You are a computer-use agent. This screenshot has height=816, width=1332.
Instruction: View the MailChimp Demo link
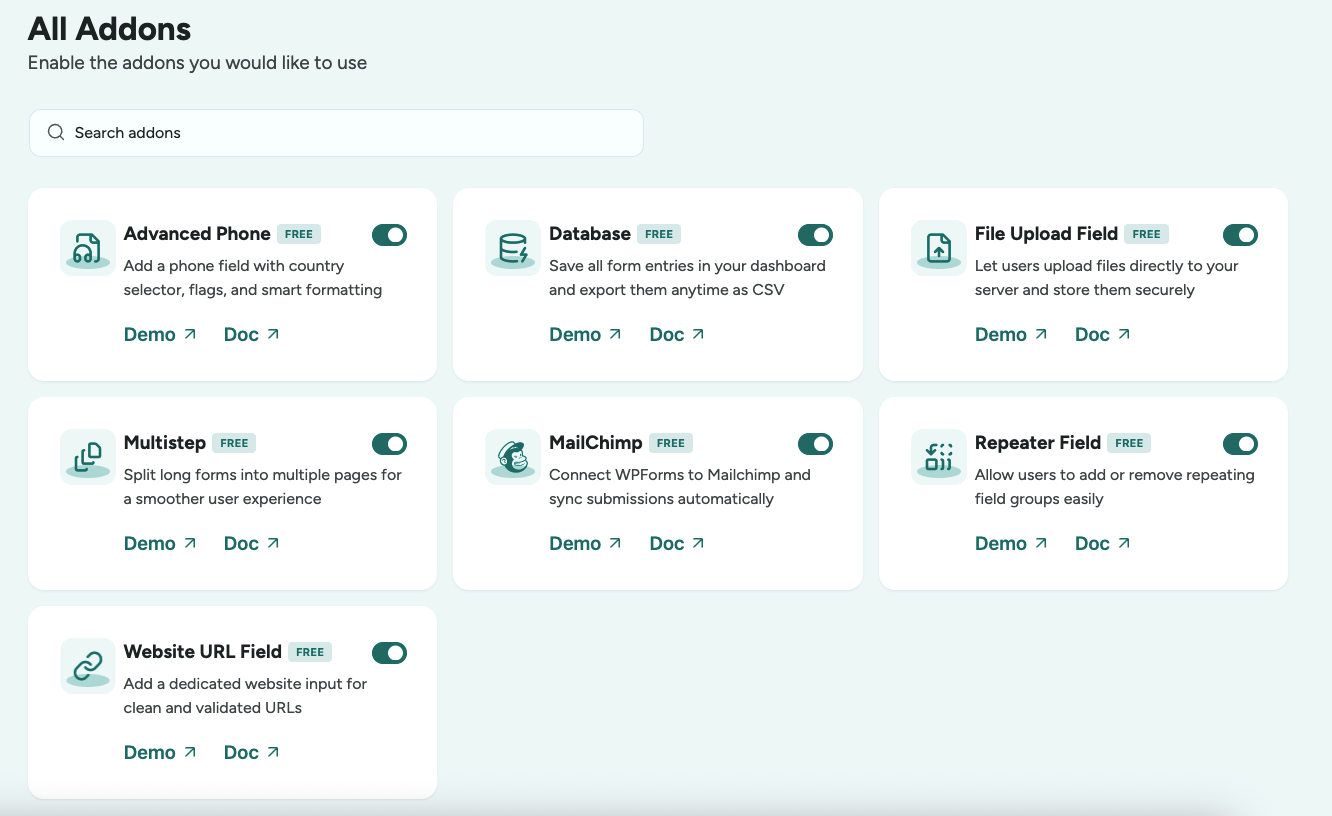tap(586, 543)
